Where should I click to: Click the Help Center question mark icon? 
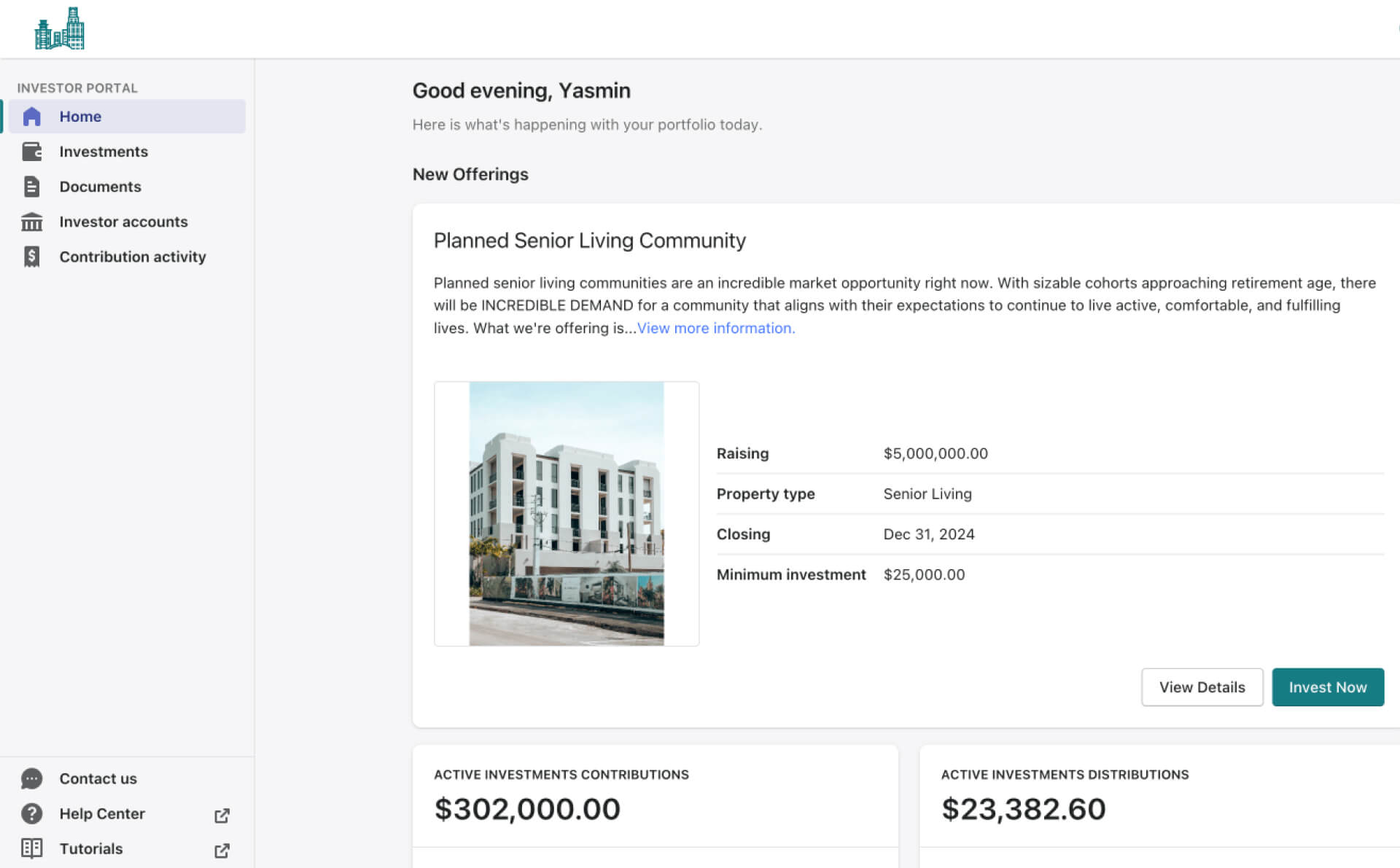click(x=31, y=813)
